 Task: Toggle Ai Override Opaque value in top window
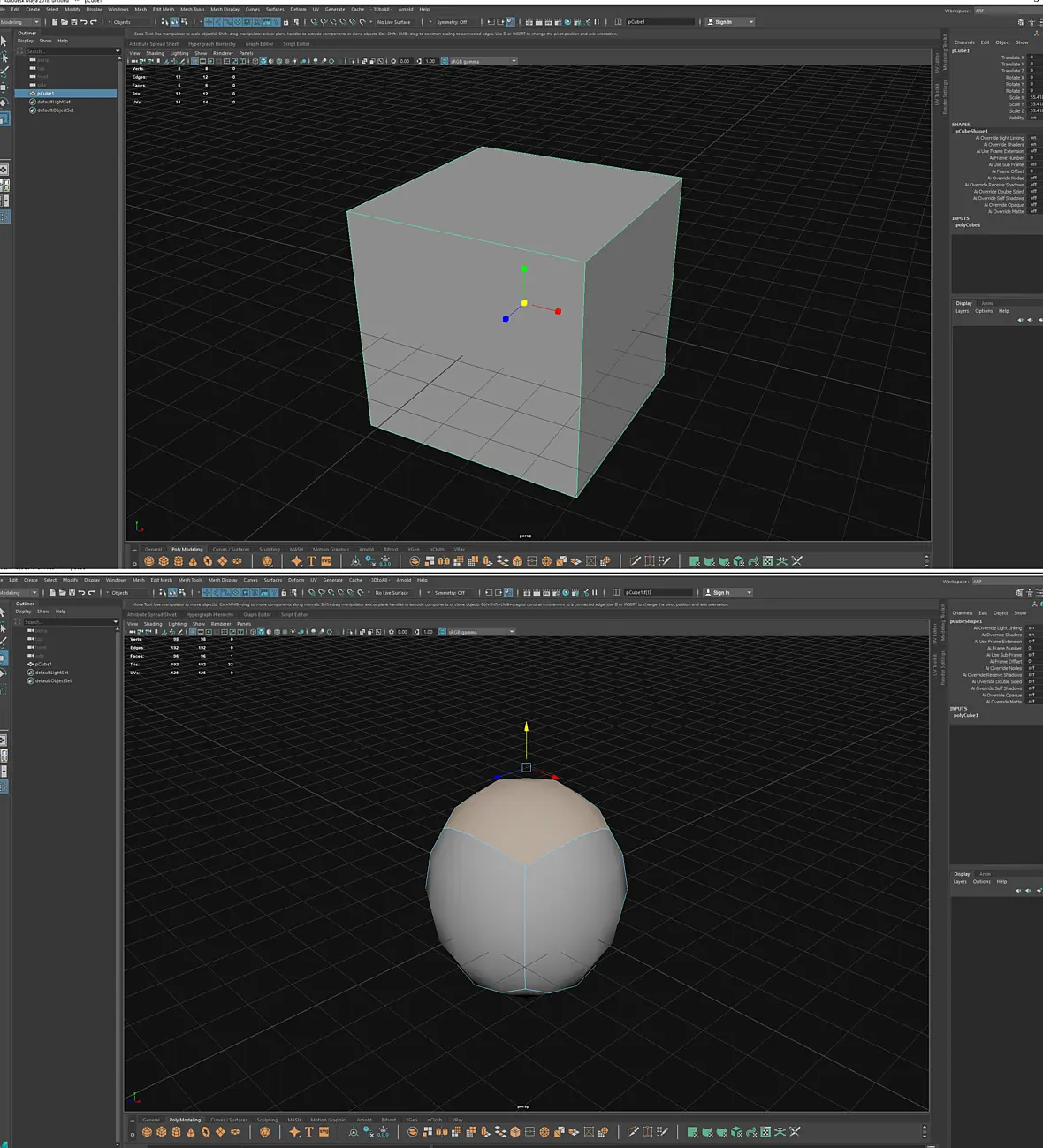pos(1033,205)
